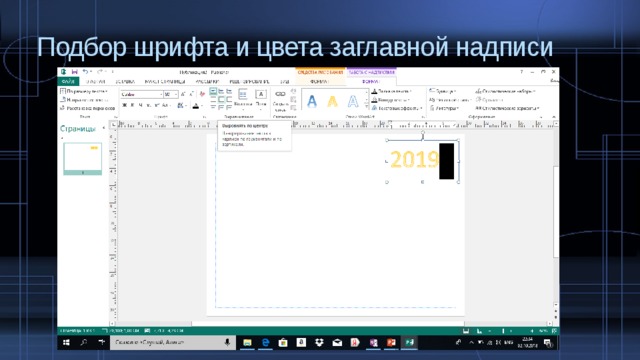Screen dimensions: 640x360
Task: Open the Dropbox icon on the taskbar
Action: [x=319, y=342]
